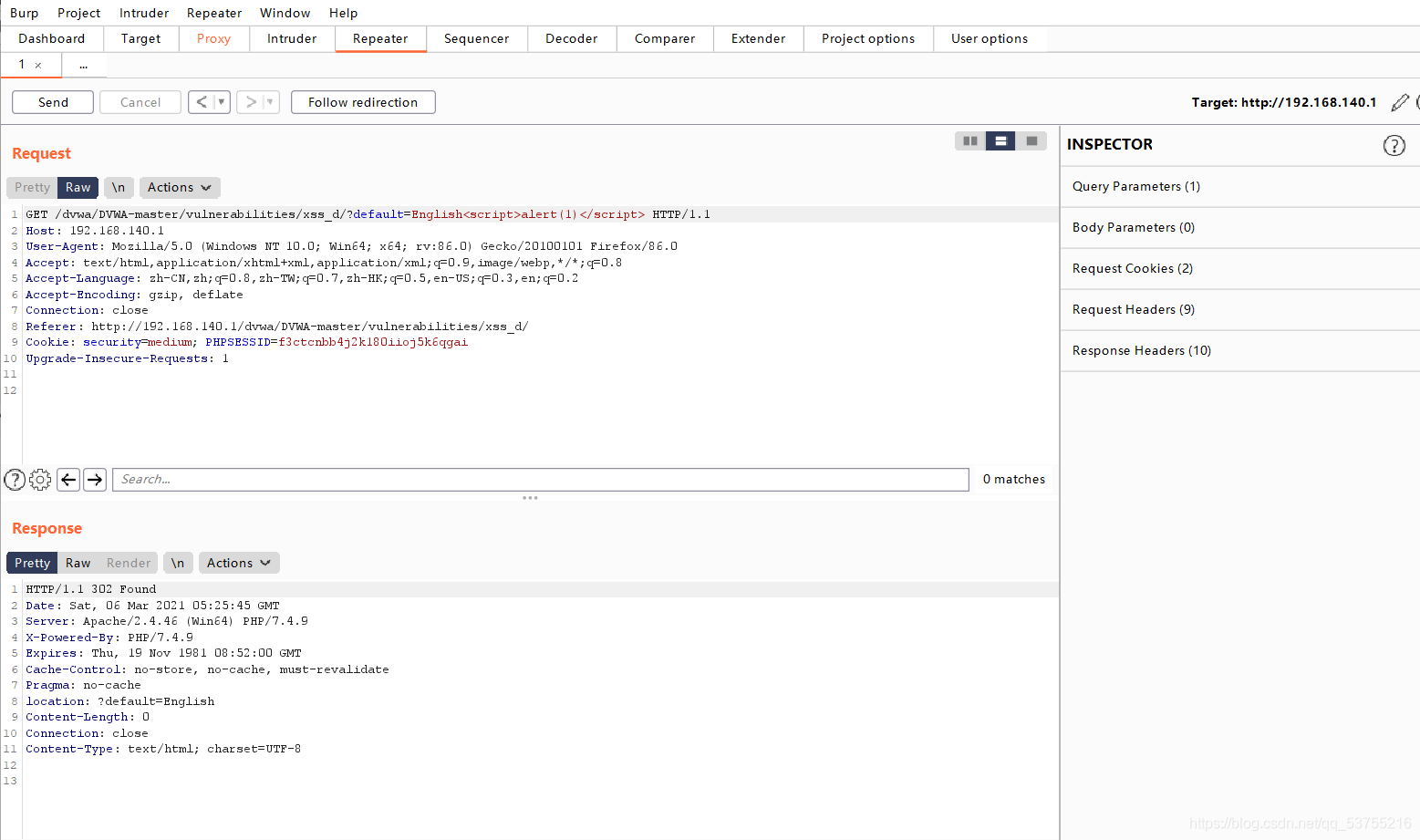Switch to Comparer tab
The height and width of the screenshot is (840, 1420).
pos(665,38)
